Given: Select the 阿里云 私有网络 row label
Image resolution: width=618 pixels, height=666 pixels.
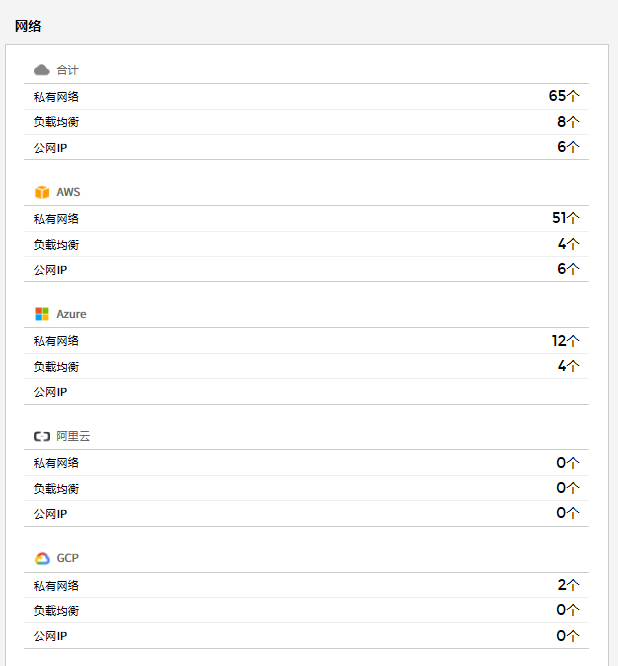Looking at the screenshot, I should pyautogui.click(x=56, y=463).
